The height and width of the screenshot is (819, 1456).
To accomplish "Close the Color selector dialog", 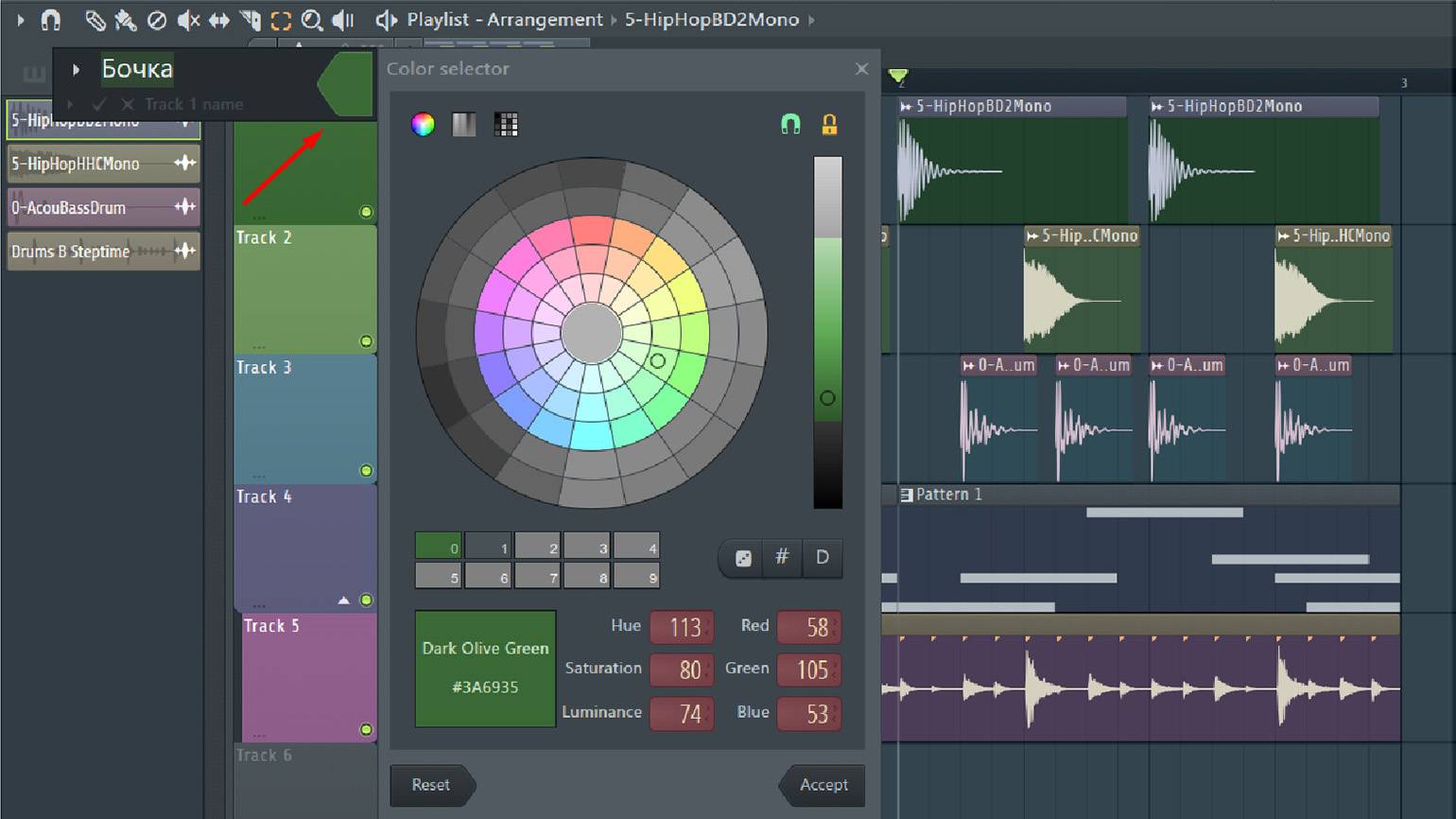I will coord(861,68).
